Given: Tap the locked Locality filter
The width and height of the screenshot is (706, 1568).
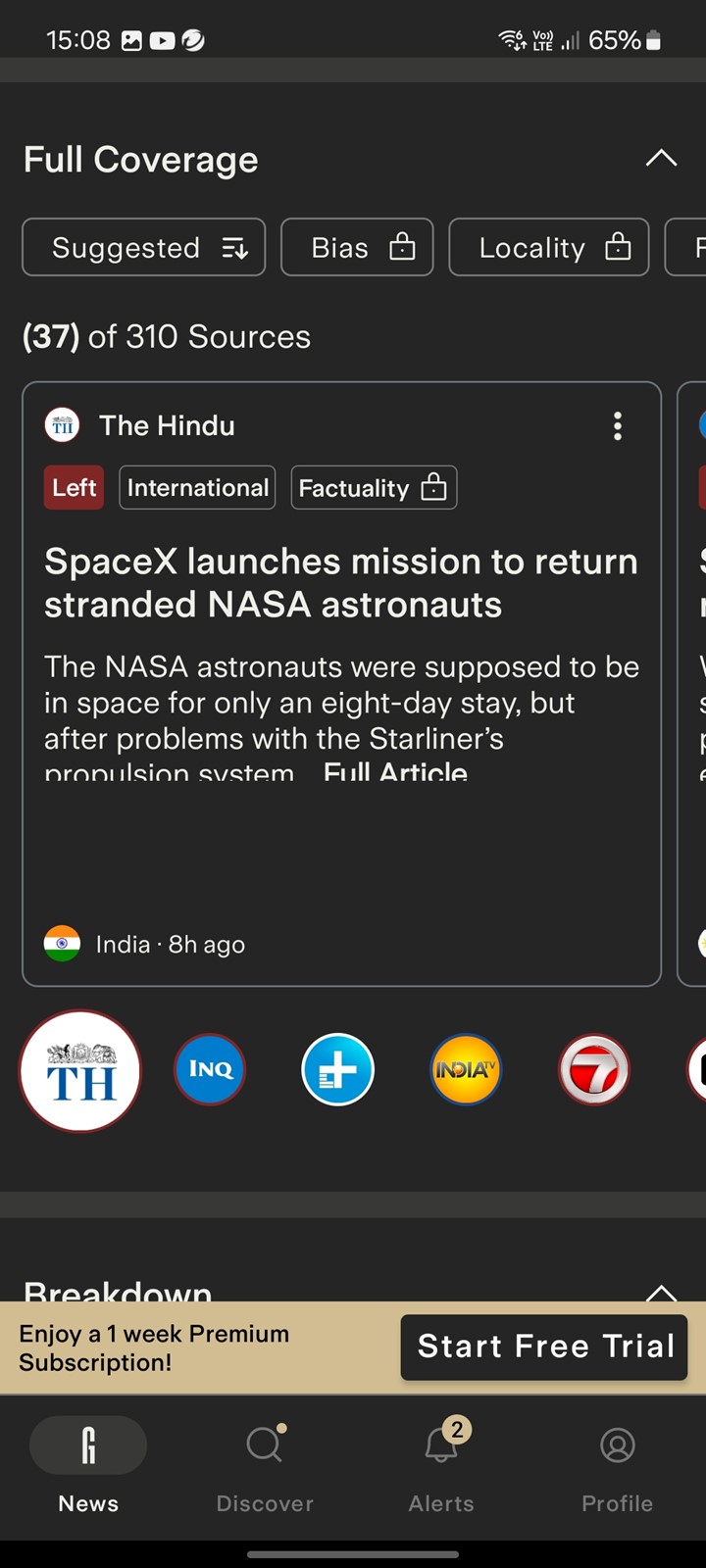Looking at the screenshot, I should point(549,247).
